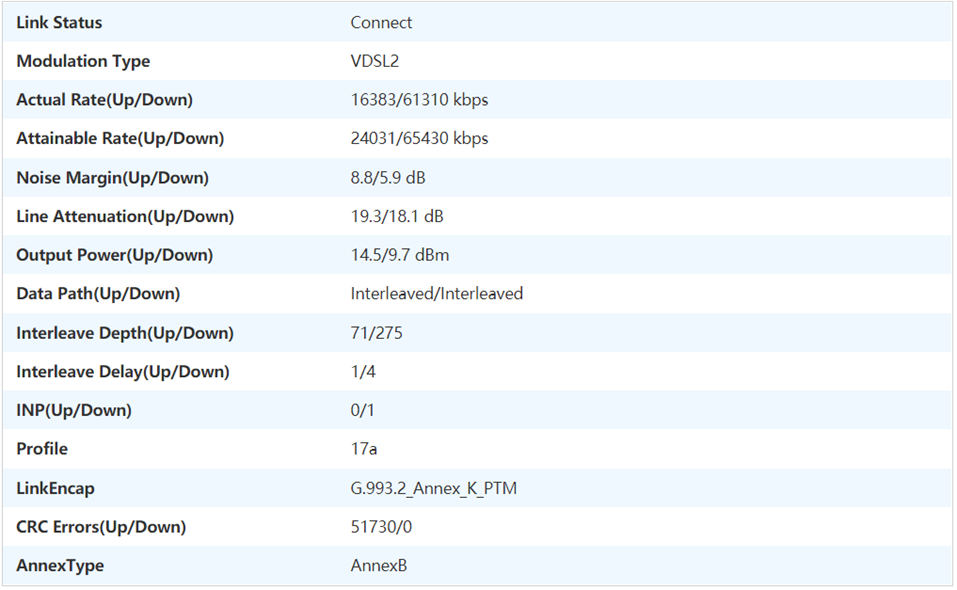Screen dimensions: 957x590
Task: Select the Attainable Rate(Up/Down) label
Action: click(x=120, y=138)
